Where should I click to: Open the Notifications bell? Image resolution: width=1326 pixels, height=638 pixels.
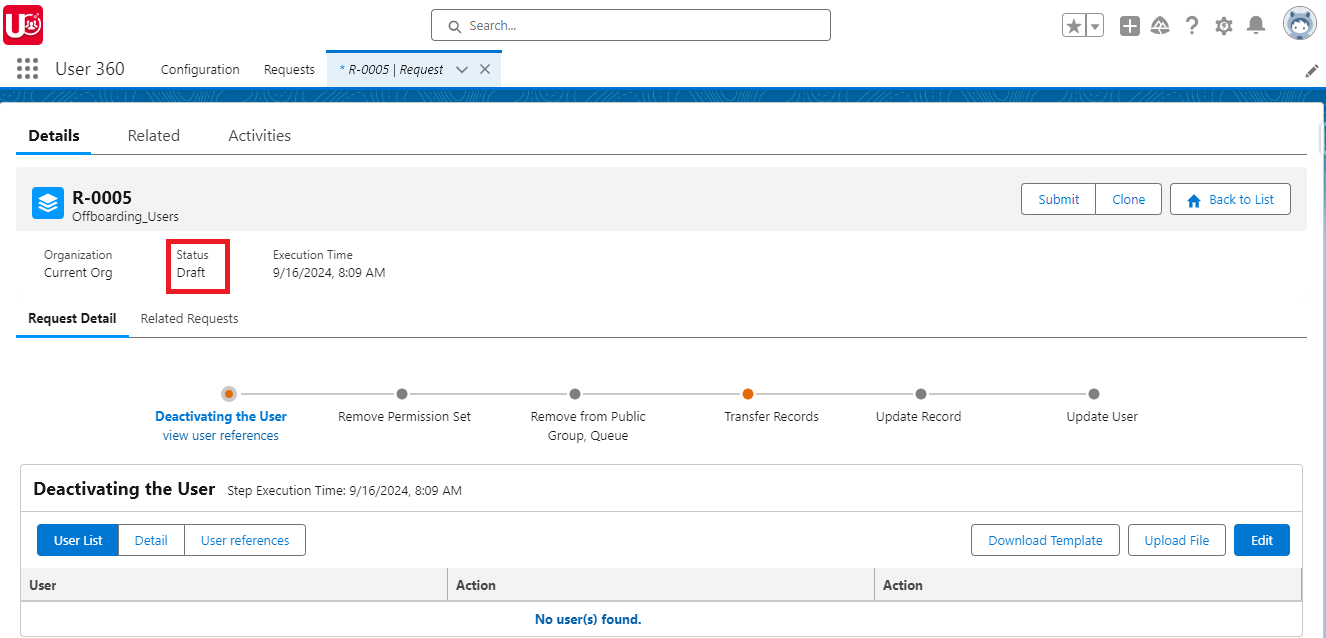tap(1256, 26)
